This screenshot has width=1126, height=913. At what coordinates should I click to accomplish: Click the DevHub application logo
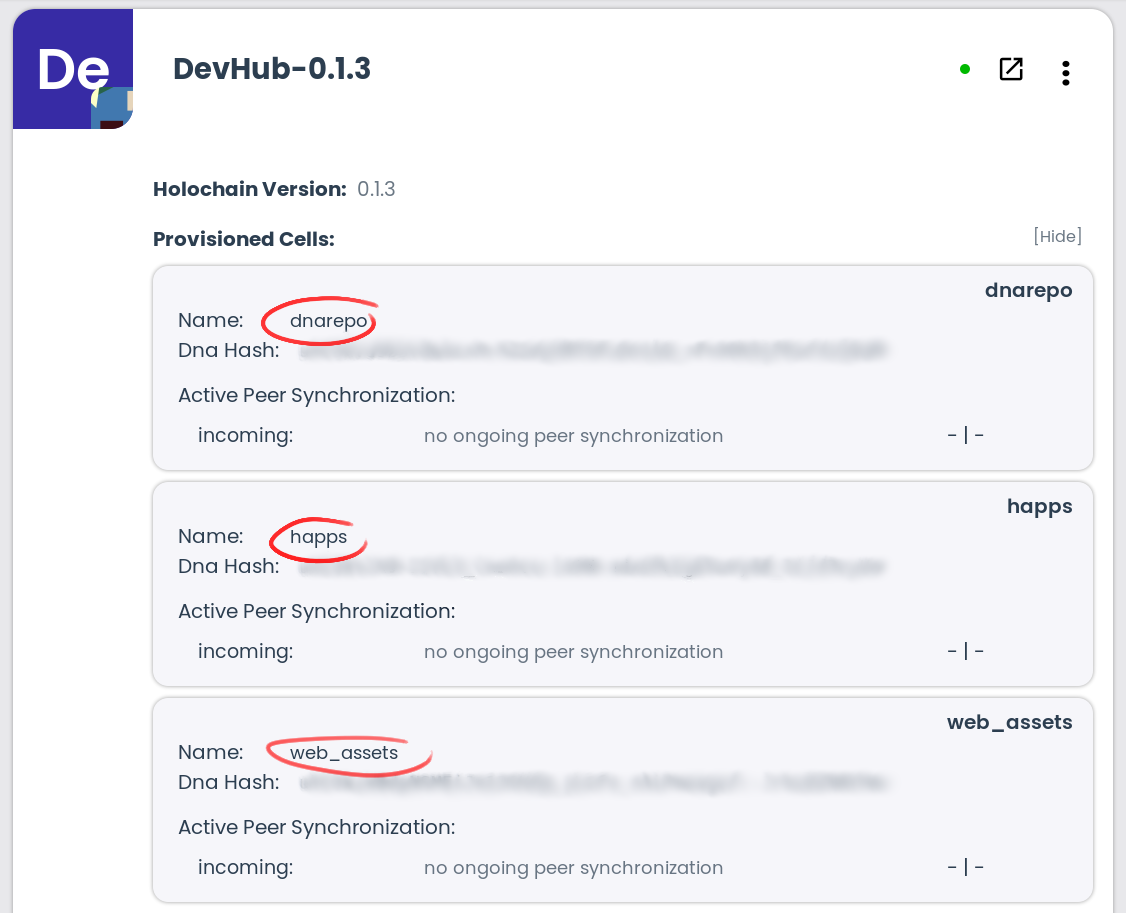[x=71, y=68]
